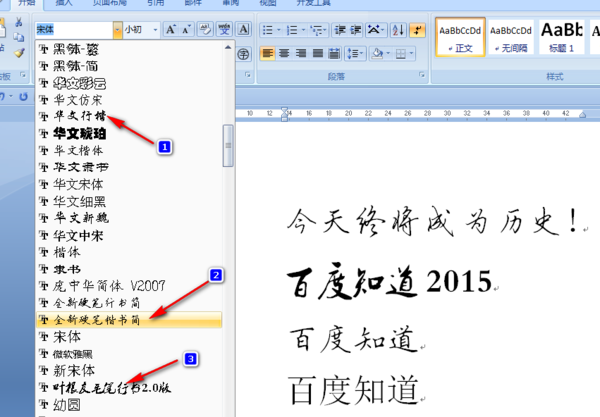Screen dimensions: 600x417
Task: Click the font list scrollbar thumb
Action: pos(228,146)
